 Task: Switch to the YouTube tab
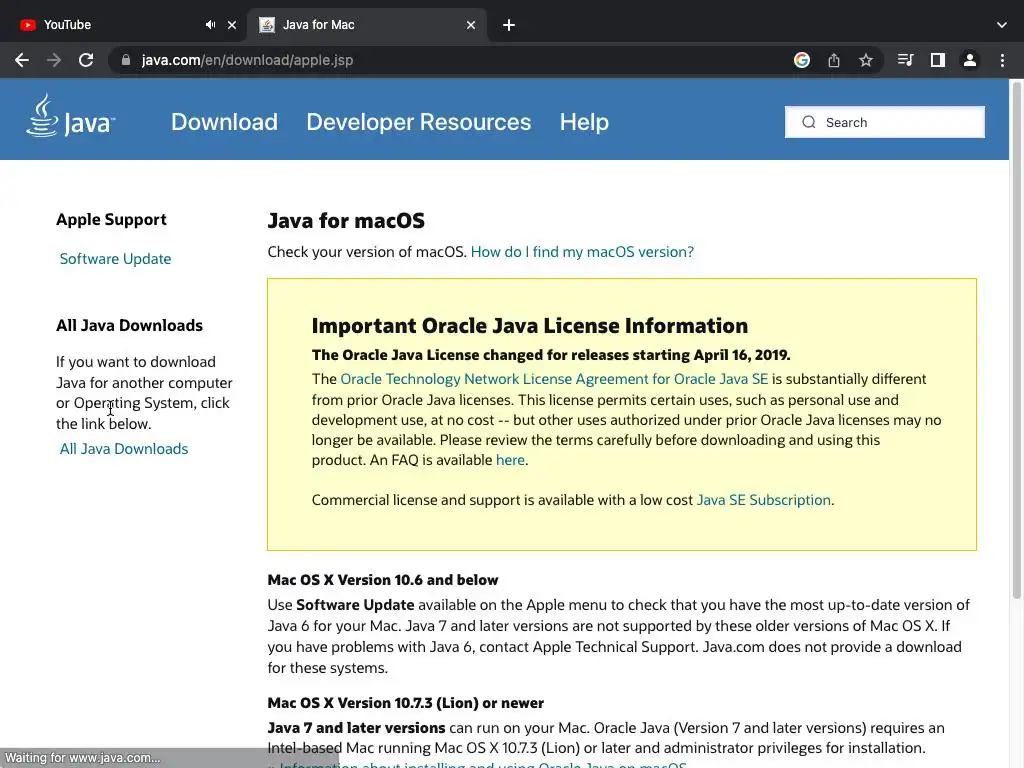pos(124,25)
